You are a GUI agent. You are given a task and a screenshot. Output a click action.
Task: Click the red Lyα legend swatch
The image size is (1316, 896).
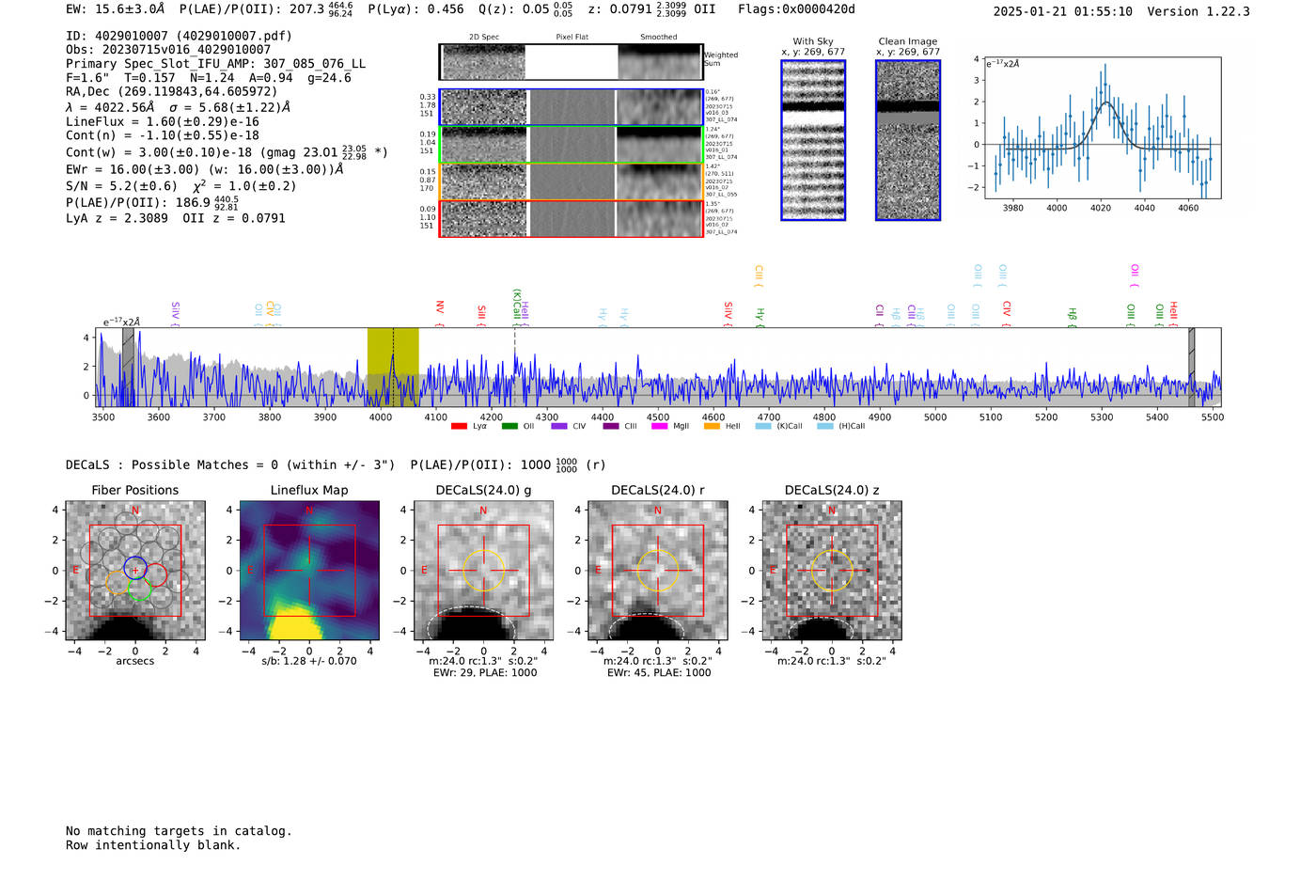click(459, 426)
